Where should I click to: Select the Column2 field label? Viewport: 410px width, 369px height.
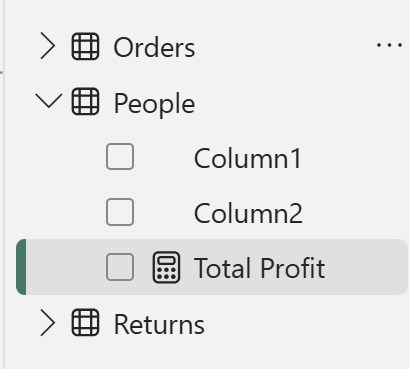[x=248, y=214]
